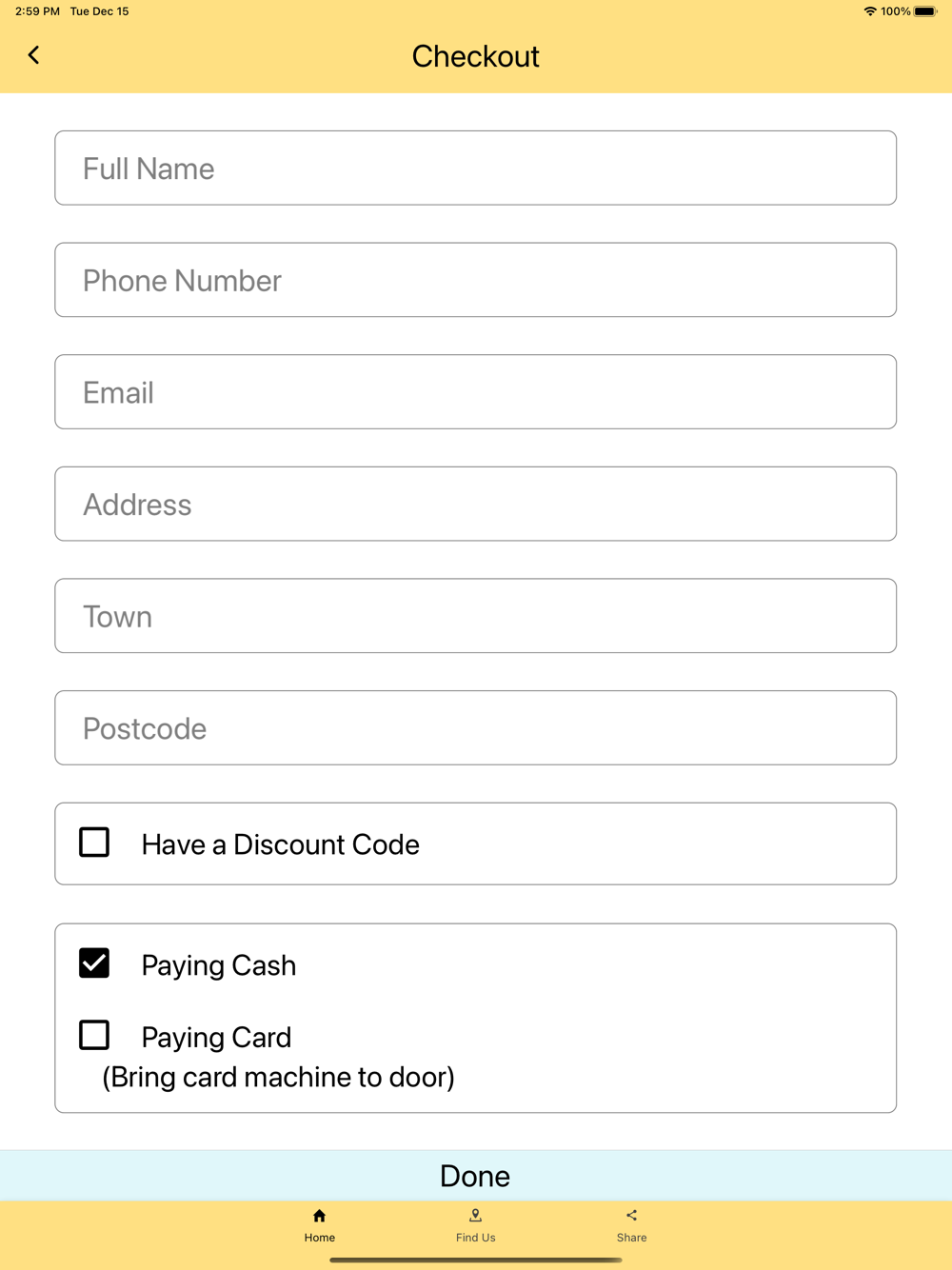Tap the clock time in status bar

37,11
